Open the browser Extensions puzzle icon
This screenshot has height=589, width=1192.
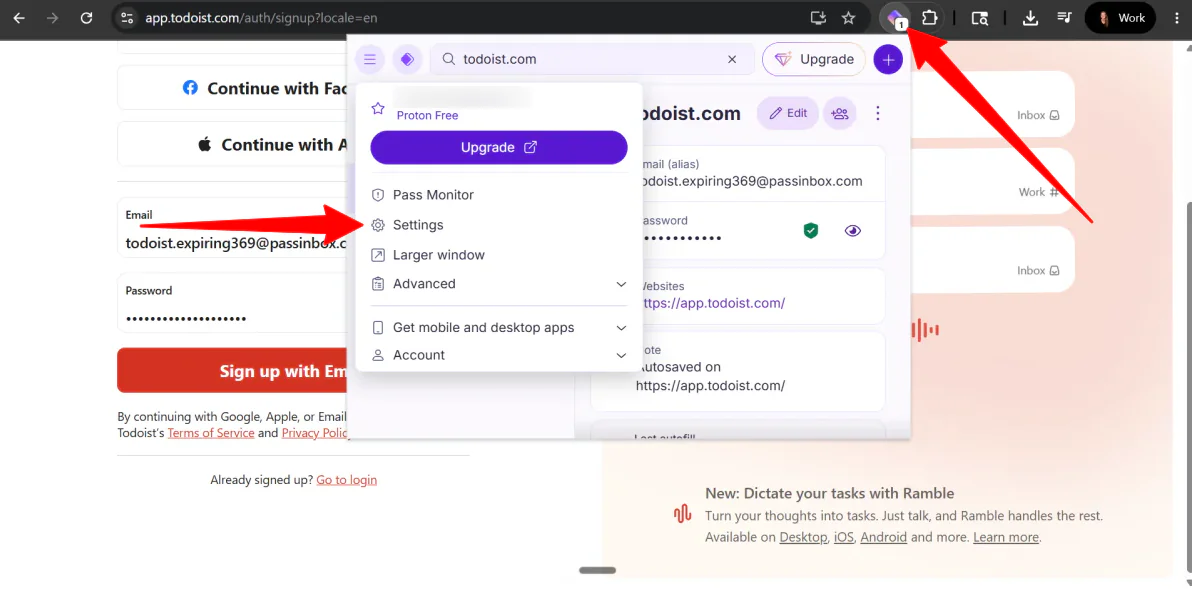pos(929,17)
